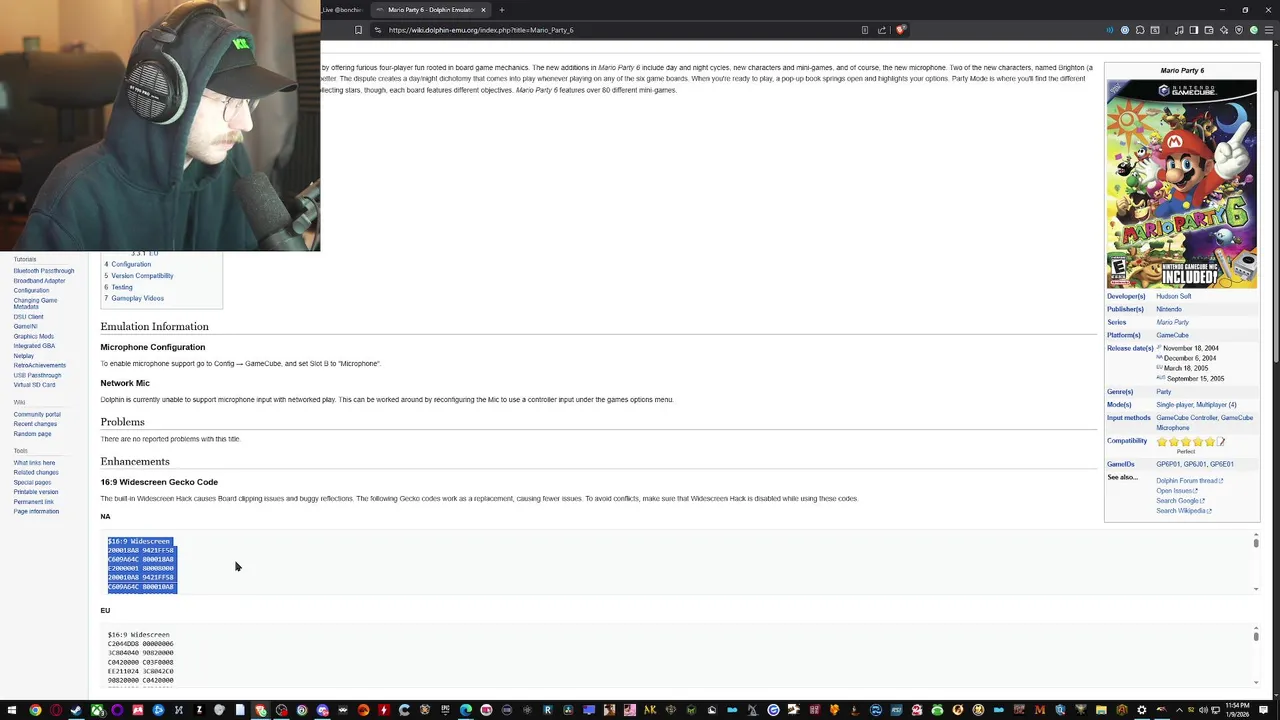The width and height of the screenshot is (1280, 720).
Task: Open Page information link
Action: pyautogui.click(x=36, y=511)
